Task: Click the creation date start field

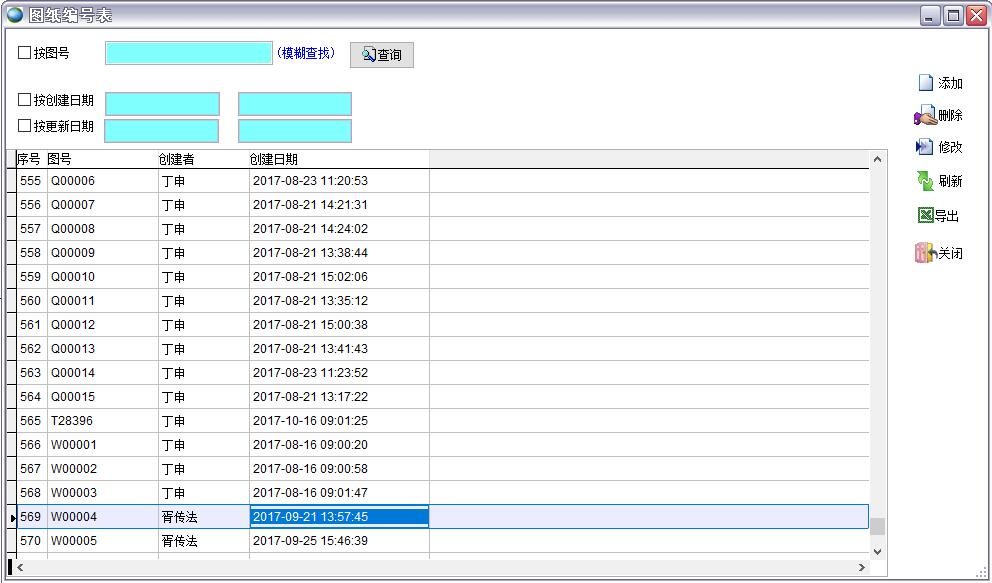Action: [x=162, y=104]
